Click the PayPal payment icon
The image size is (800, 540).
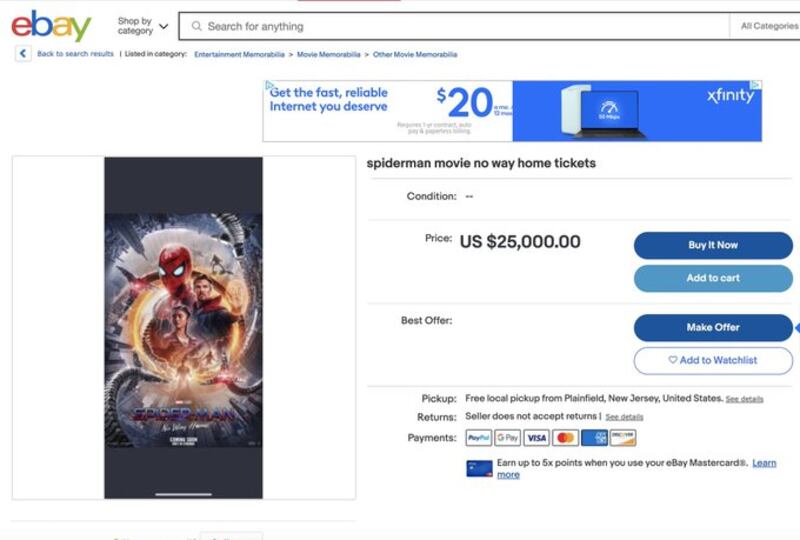pos(479,438)
